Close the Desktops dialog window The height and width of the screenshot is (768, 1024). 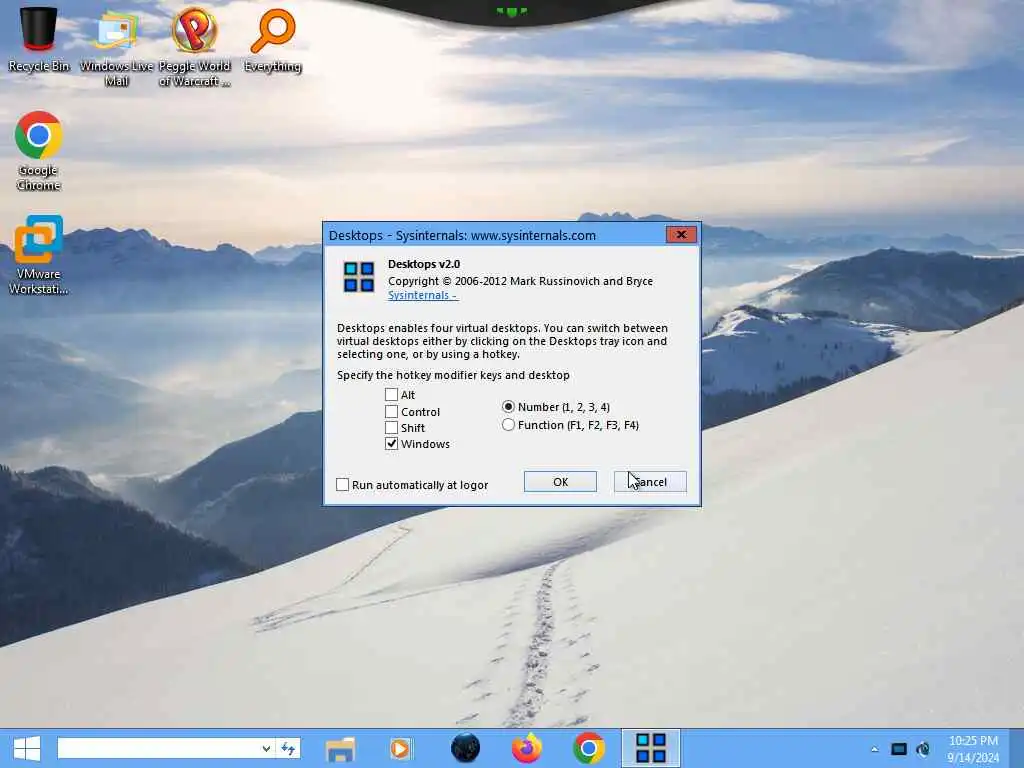tap(681, 234)
